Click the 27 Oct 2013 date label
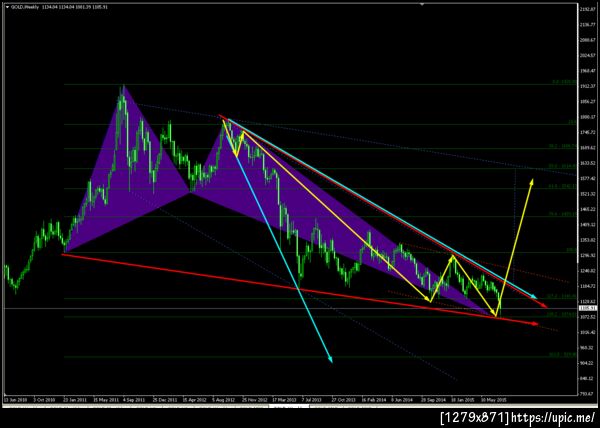 (343, 400)
